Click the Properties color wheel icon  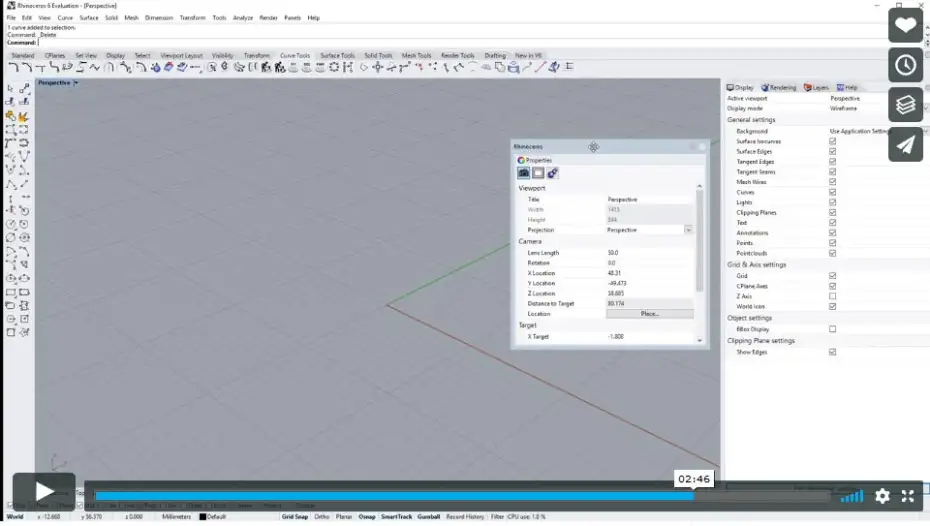(x=521, y=160)
